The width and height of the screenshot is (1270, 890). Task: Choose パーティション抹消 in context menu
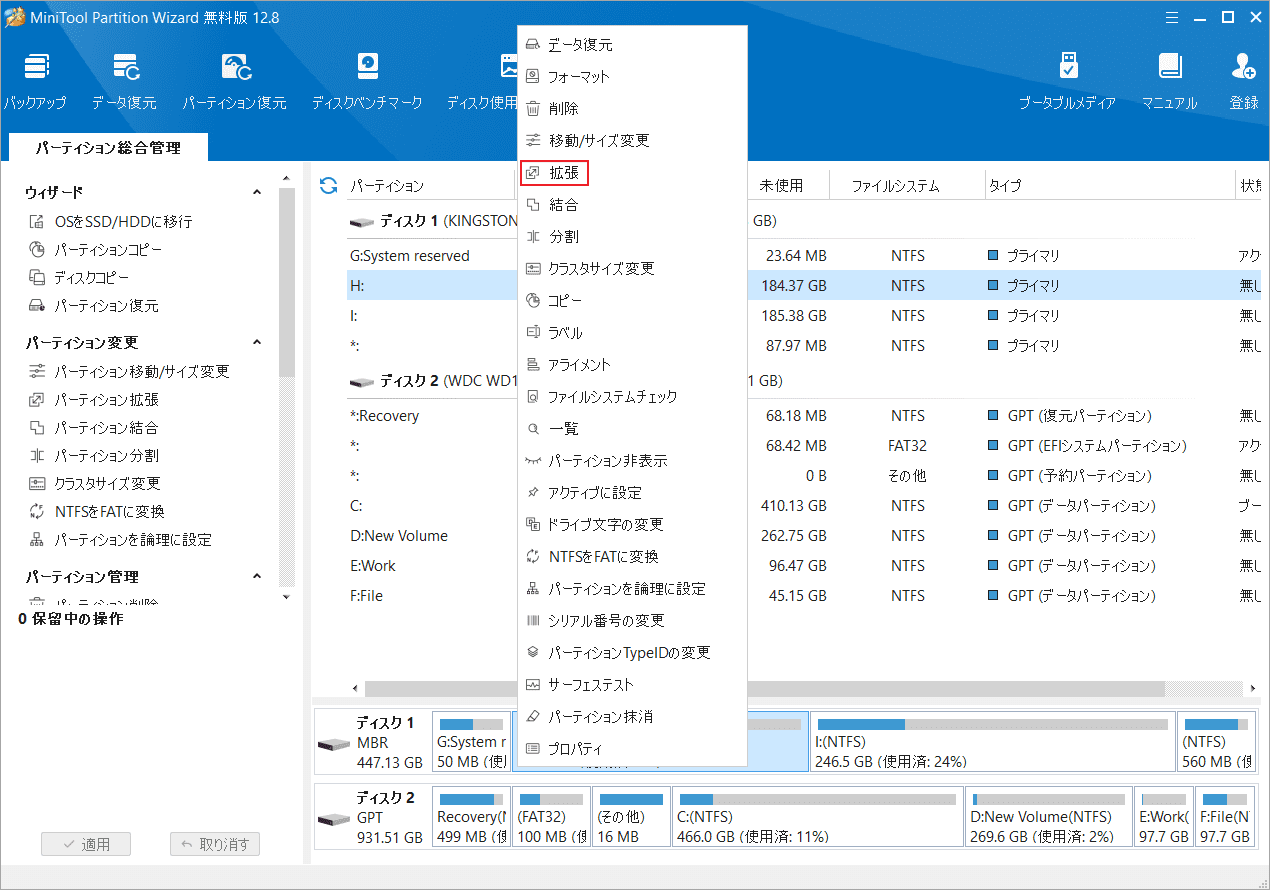(x=632, y=717)
